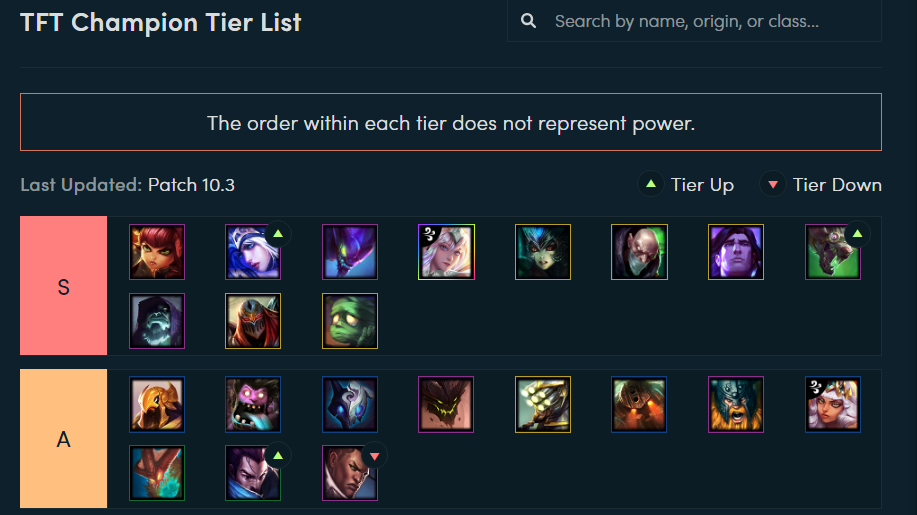This screenshot has width=917, height=515.
Task: Select Yasuo portrait in A tier
Action: tap(253, 473)
